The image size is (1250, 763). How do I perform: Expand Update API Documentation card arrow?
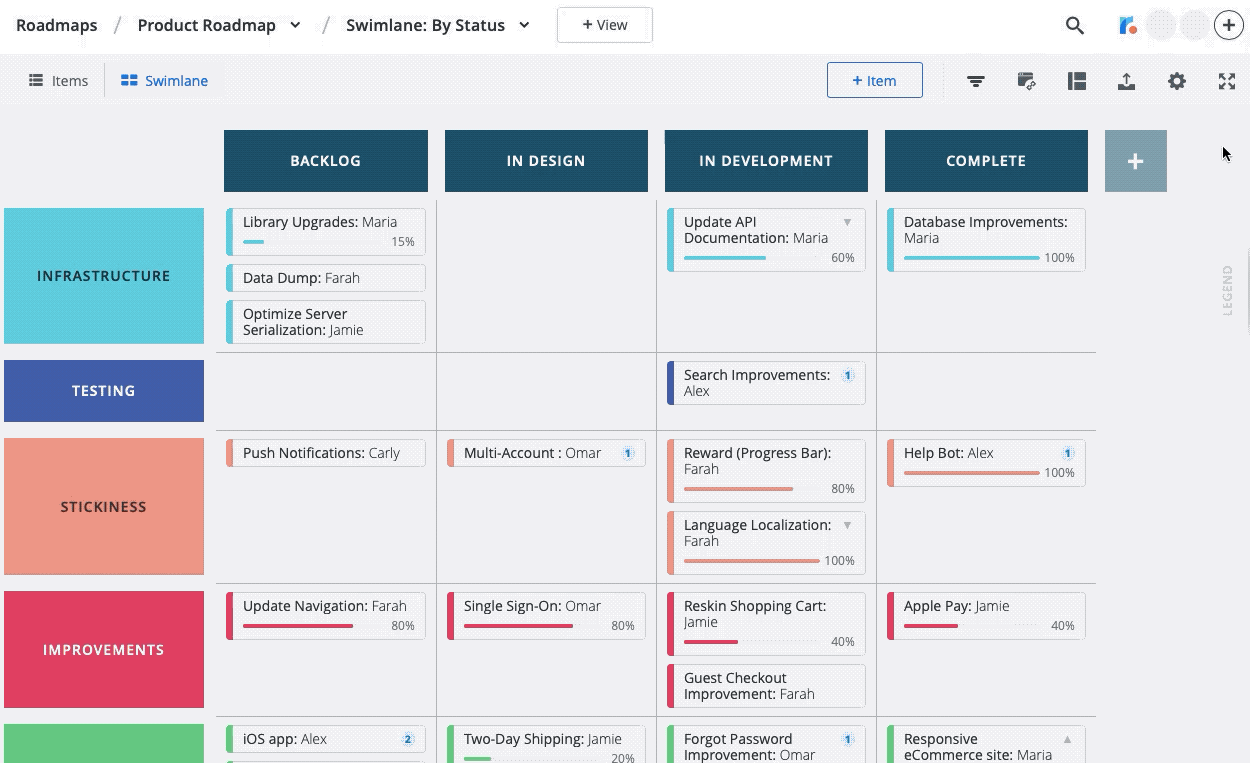point(847,222)
